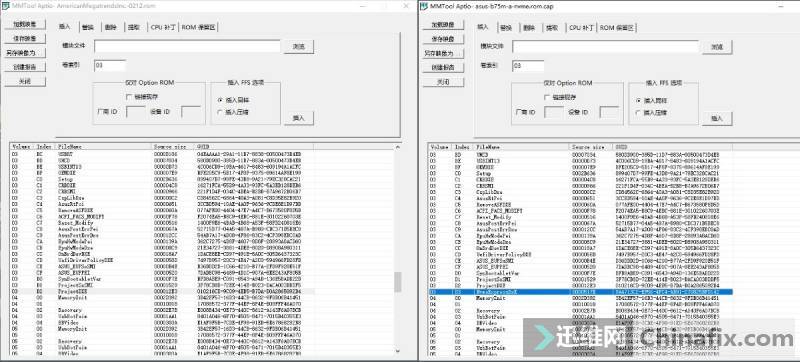Click 浏览 browse button in the asus-b75m .cap window
This screenshot has width=800, height=362.
[x=717, y=47]
